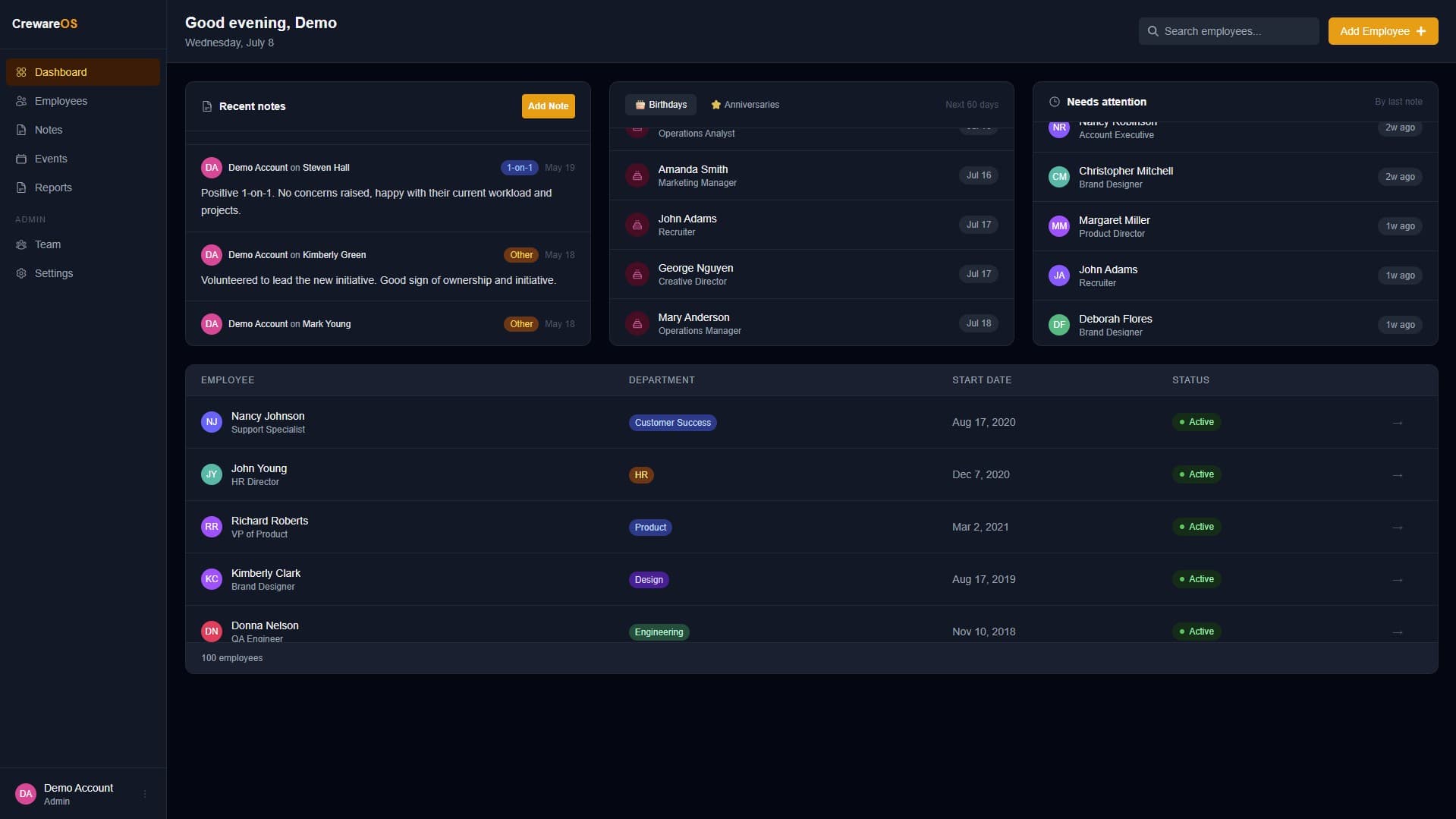This screenshot has height=819, width=1456.
Task: Click the HR department badge
Action: [x=641, y=475]
